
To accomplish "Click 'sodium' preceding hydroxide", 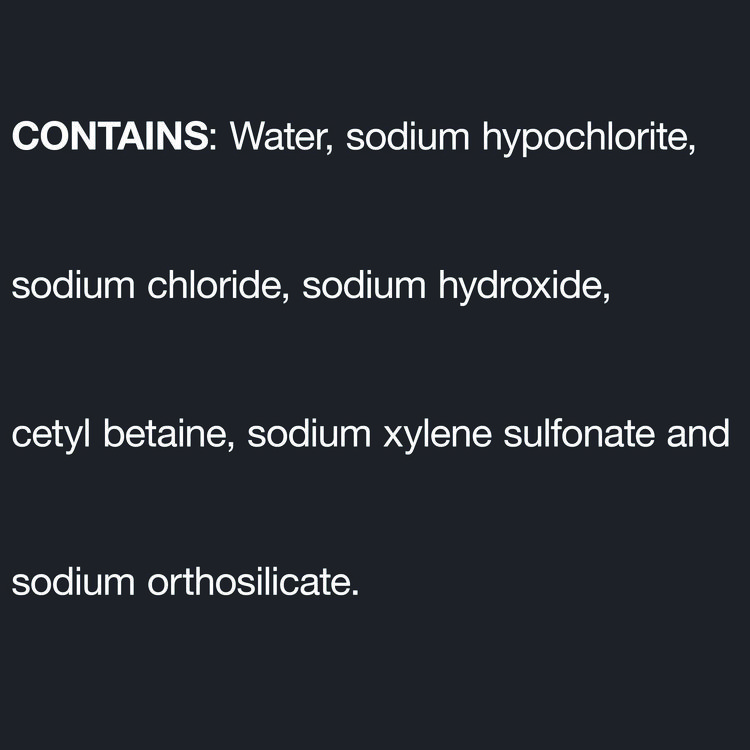I will pos(364,286).
